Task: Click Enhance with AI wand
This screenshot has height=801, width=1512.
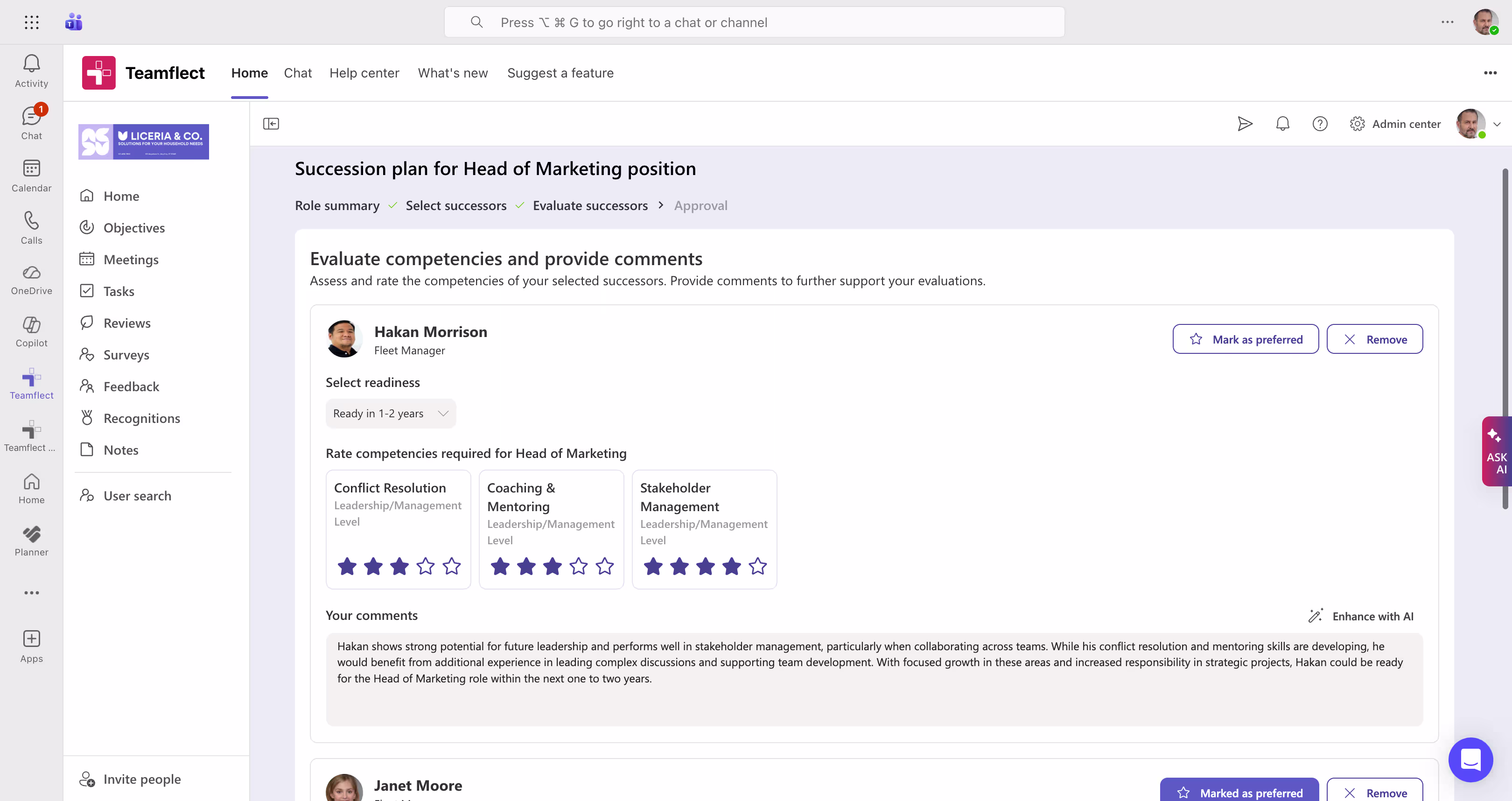Action: pos(1361,616)
